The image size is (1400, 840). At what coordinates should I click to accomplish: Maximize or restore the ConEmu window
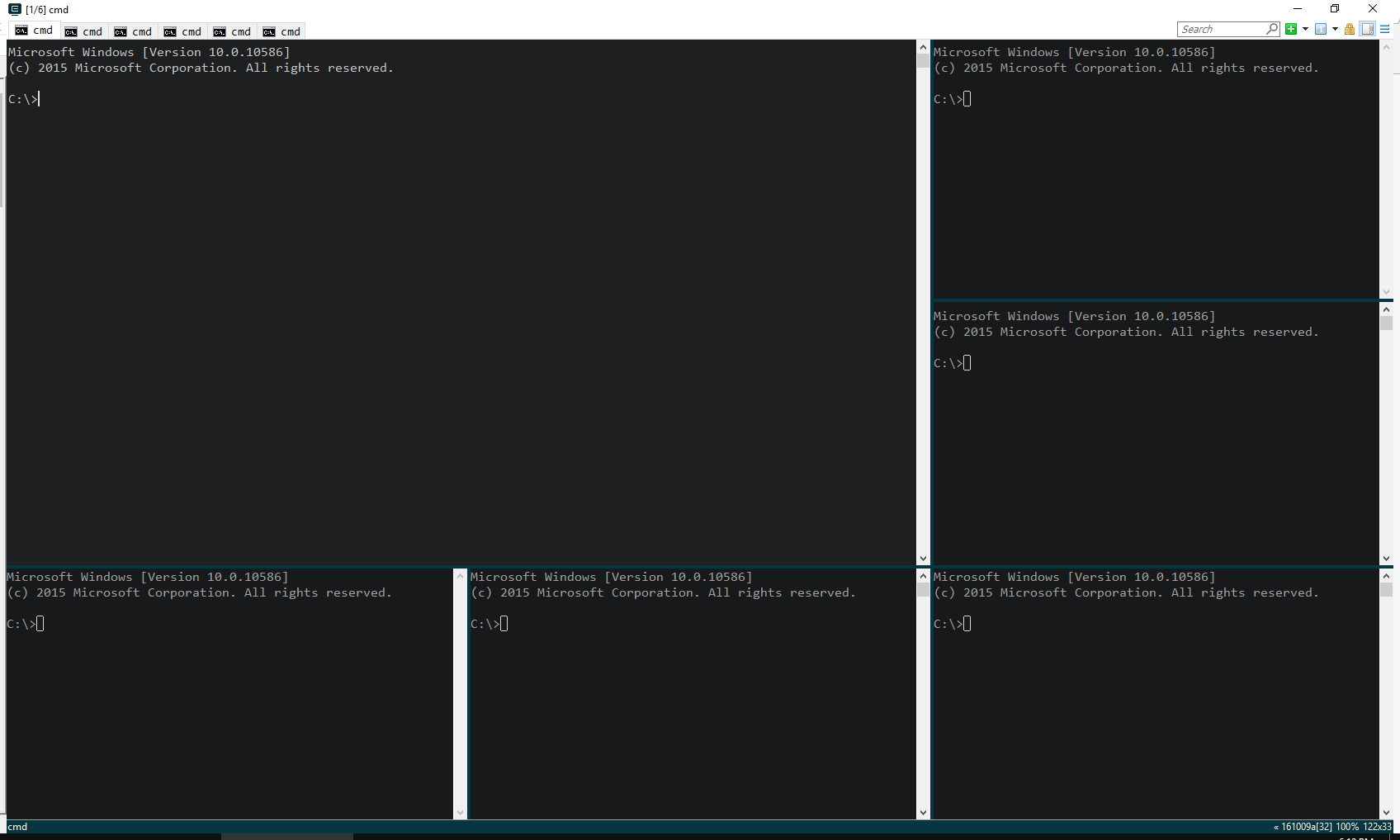pos(1335,9)
